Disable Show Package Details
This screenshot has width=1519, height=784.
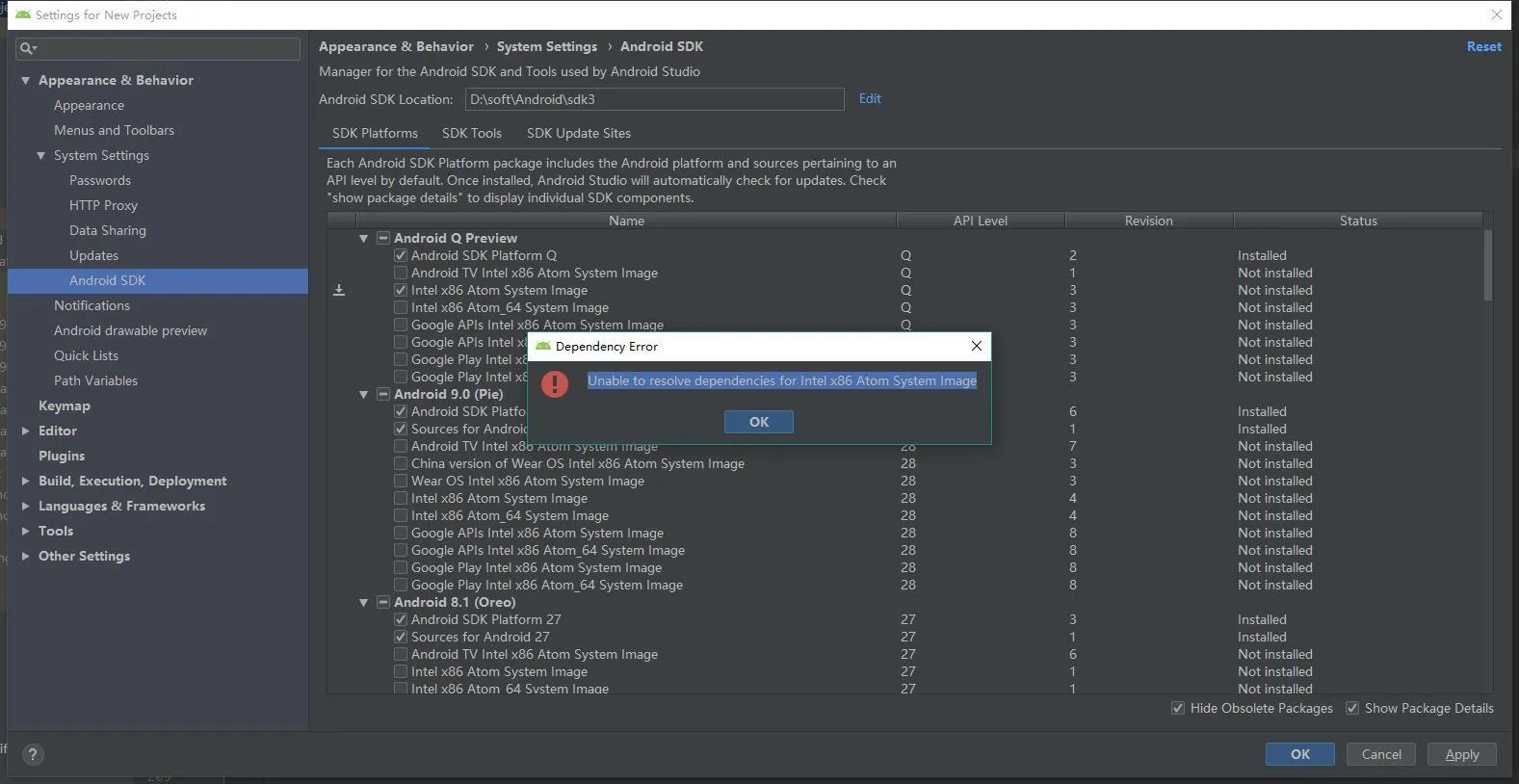tap(1352, 708)
